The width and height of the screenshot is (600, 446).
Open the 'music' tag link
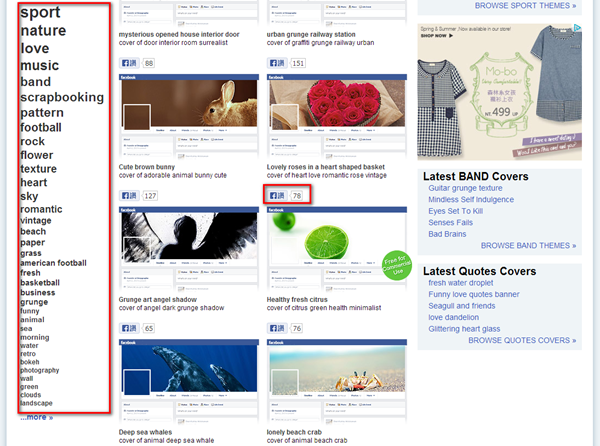pyautogui.click(x=40, y=65)
